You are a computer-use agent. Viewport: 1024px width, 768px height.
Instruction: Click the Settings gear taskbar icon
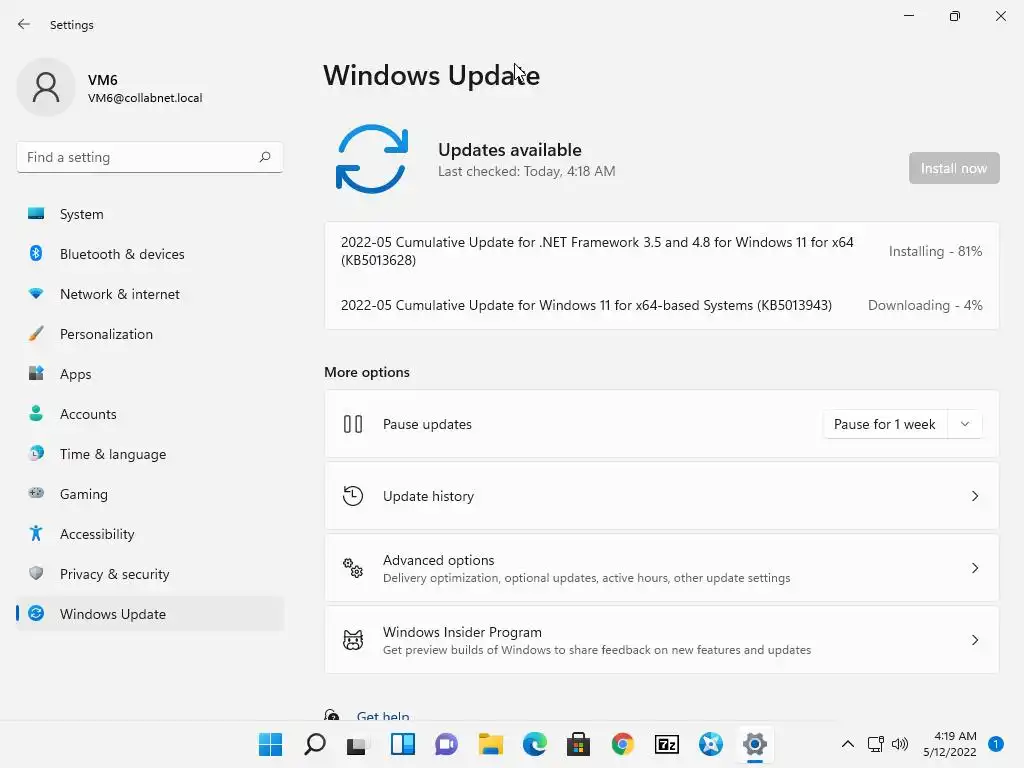pyautogui.click(x=754, y=744)
